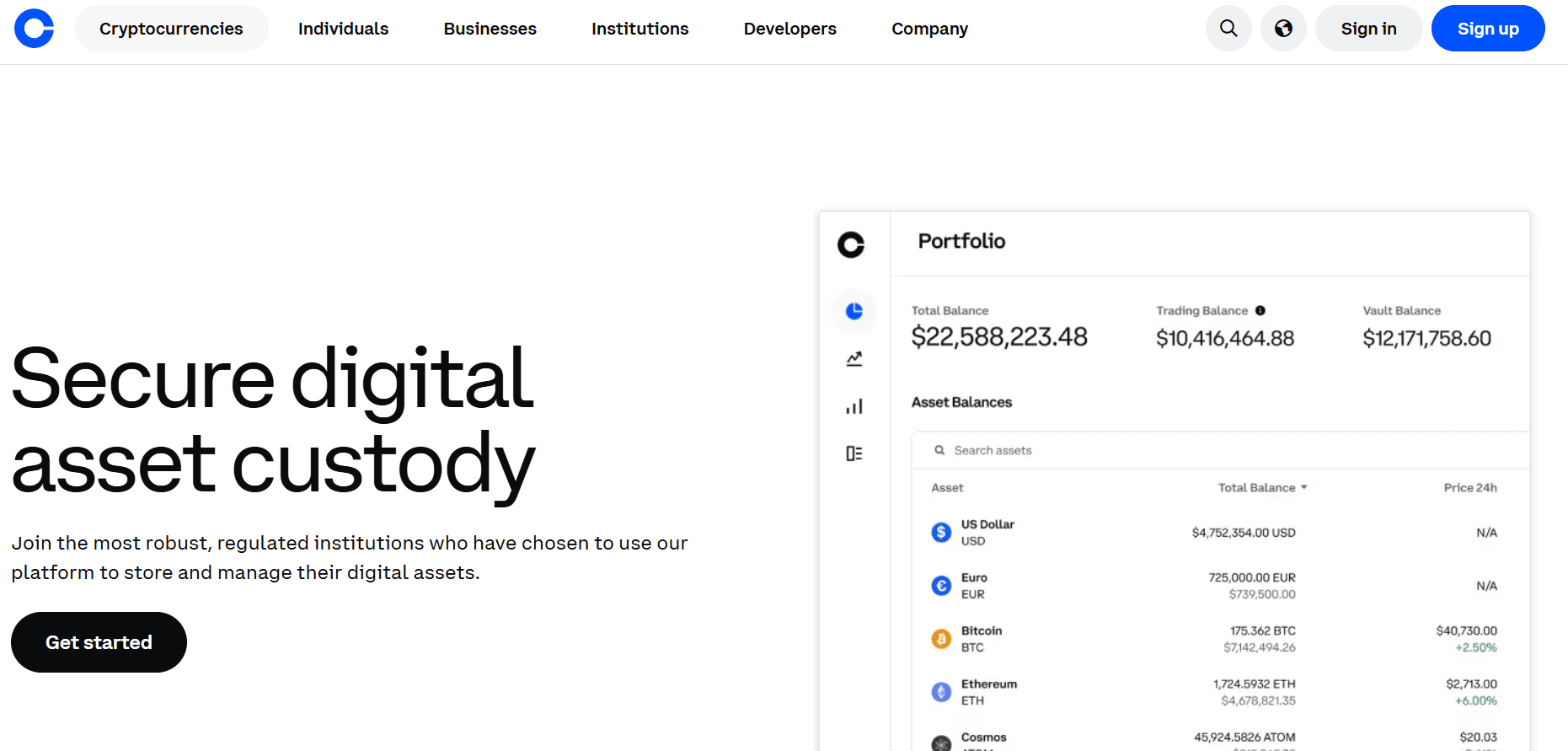The height and width of the screenshot is (751, 1568).
Task: Click the +2.50% Bitcoin change
Action: 1476,647
